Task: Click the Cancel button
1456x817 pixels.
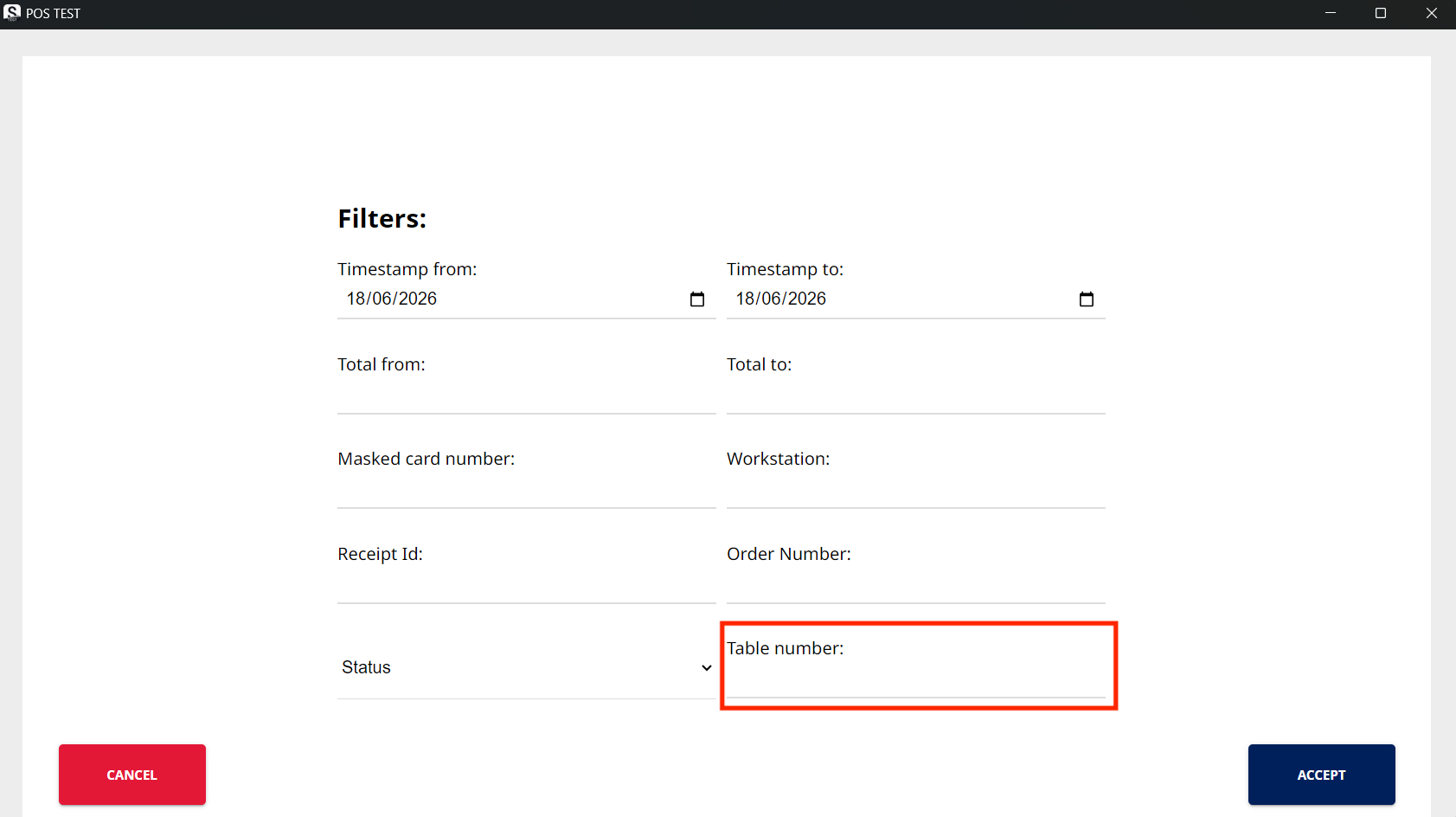Action: [x=132, y=775]
